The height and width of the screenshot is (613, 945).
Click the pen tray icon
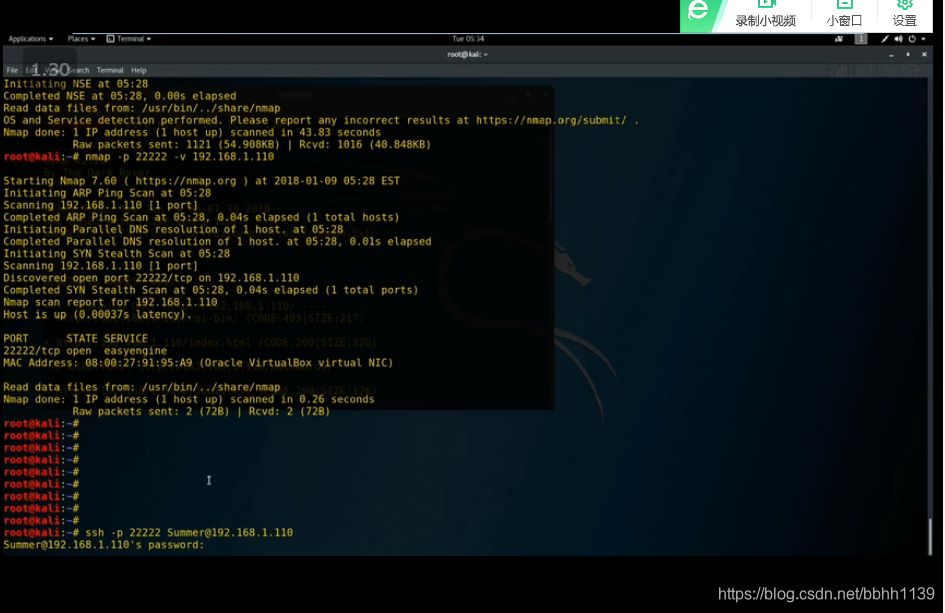(885, 39)
